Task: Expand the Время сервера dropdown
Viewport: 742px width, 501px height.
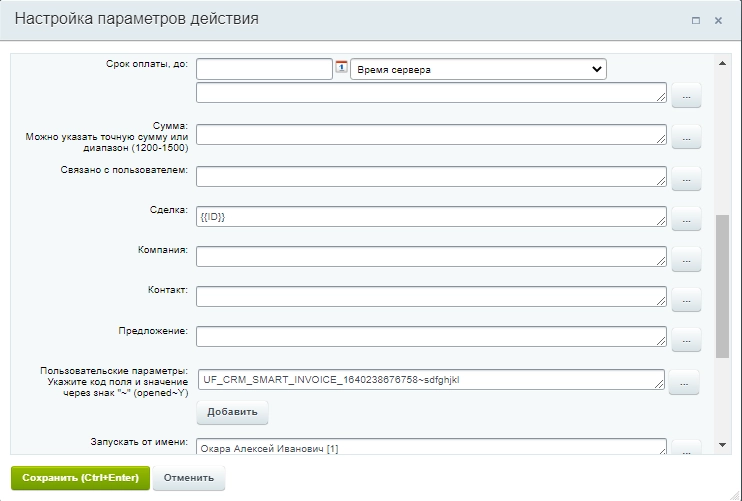Action: click(478, 69)
